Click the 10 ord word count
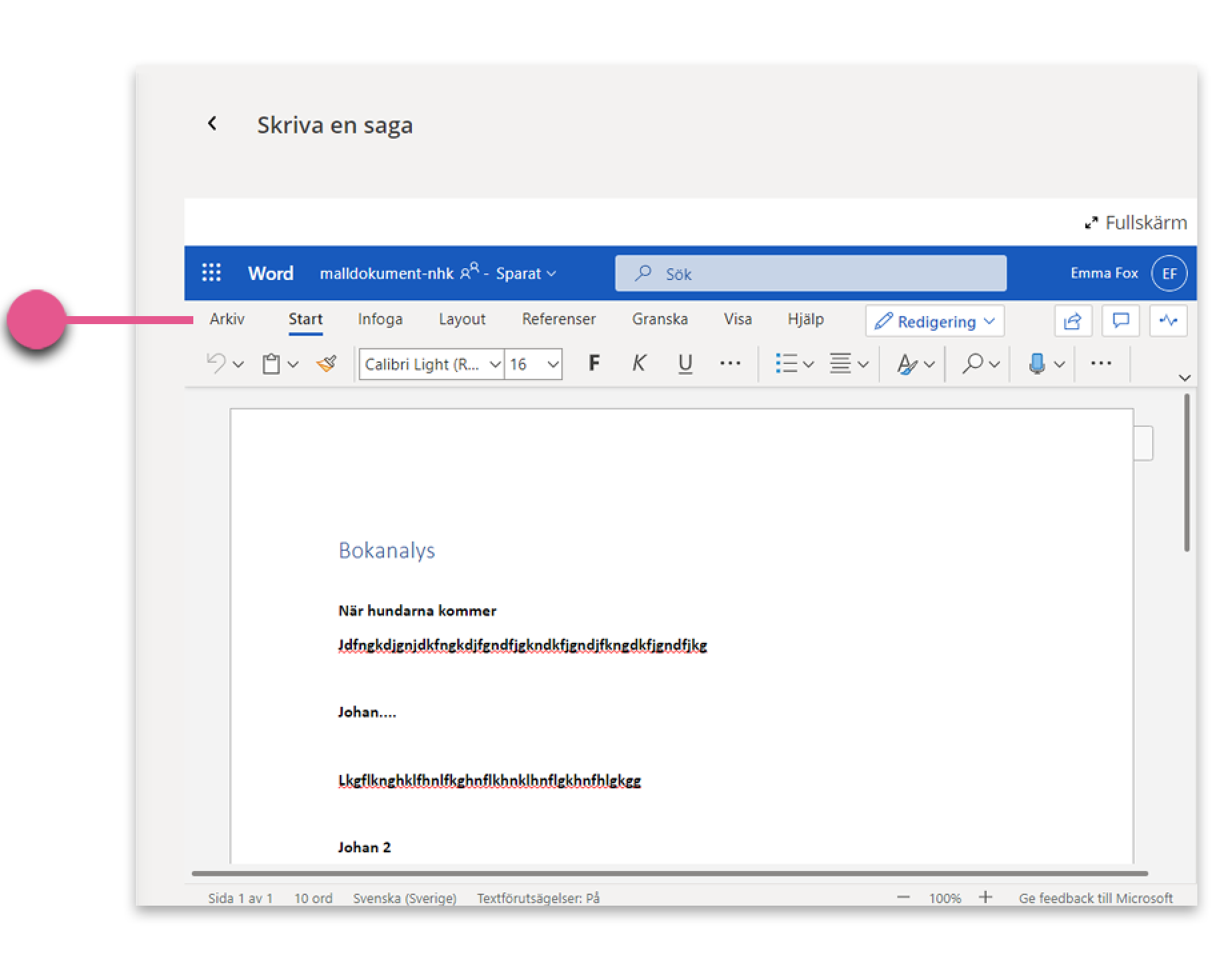The height and width of the screenshot is (955, 1232). 313,898
